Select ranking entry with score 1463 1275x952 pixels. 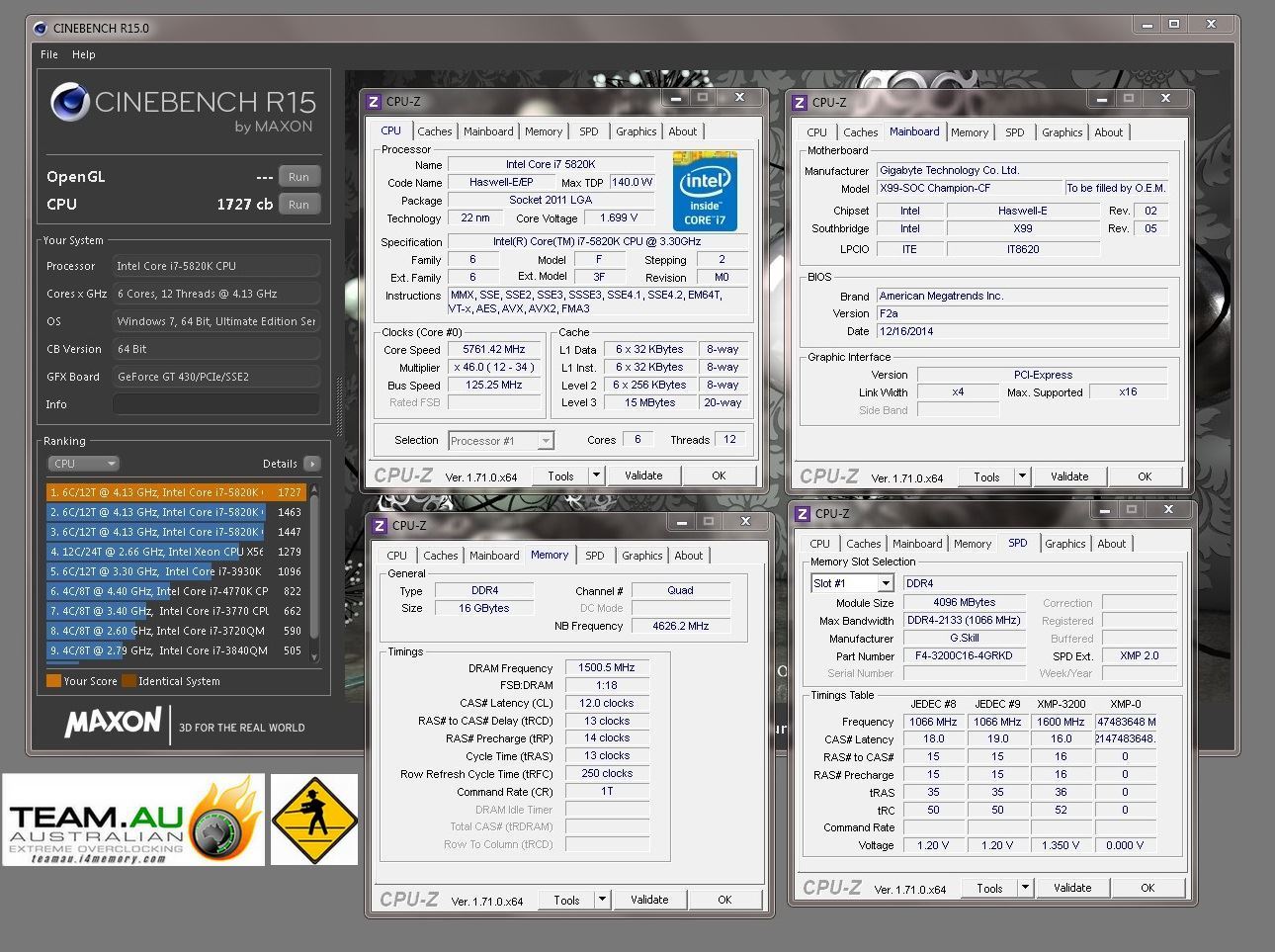176,512
